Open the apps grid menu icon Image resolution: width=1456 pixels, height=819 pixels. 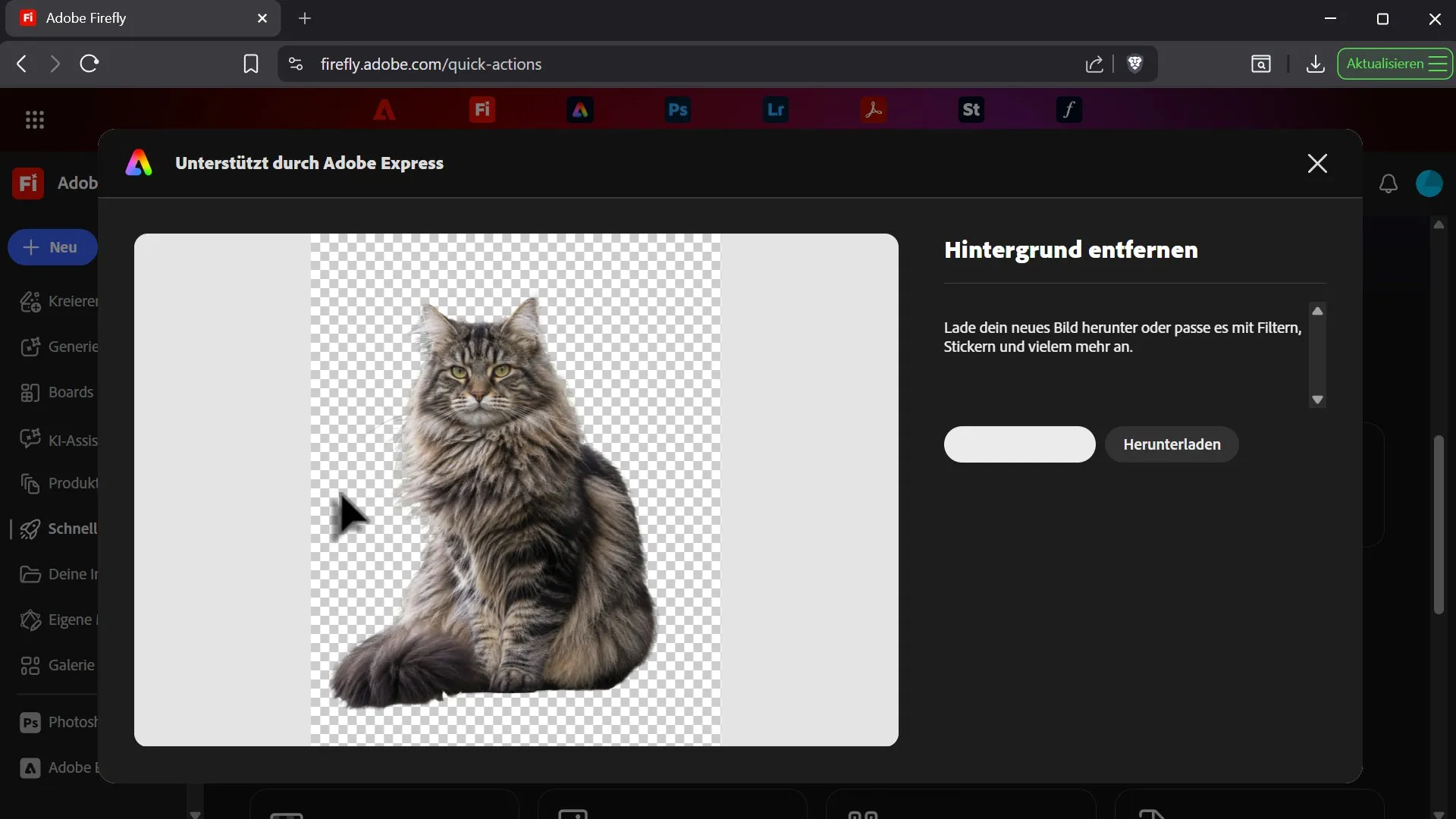pyautogui.click(x=35, y=120)
